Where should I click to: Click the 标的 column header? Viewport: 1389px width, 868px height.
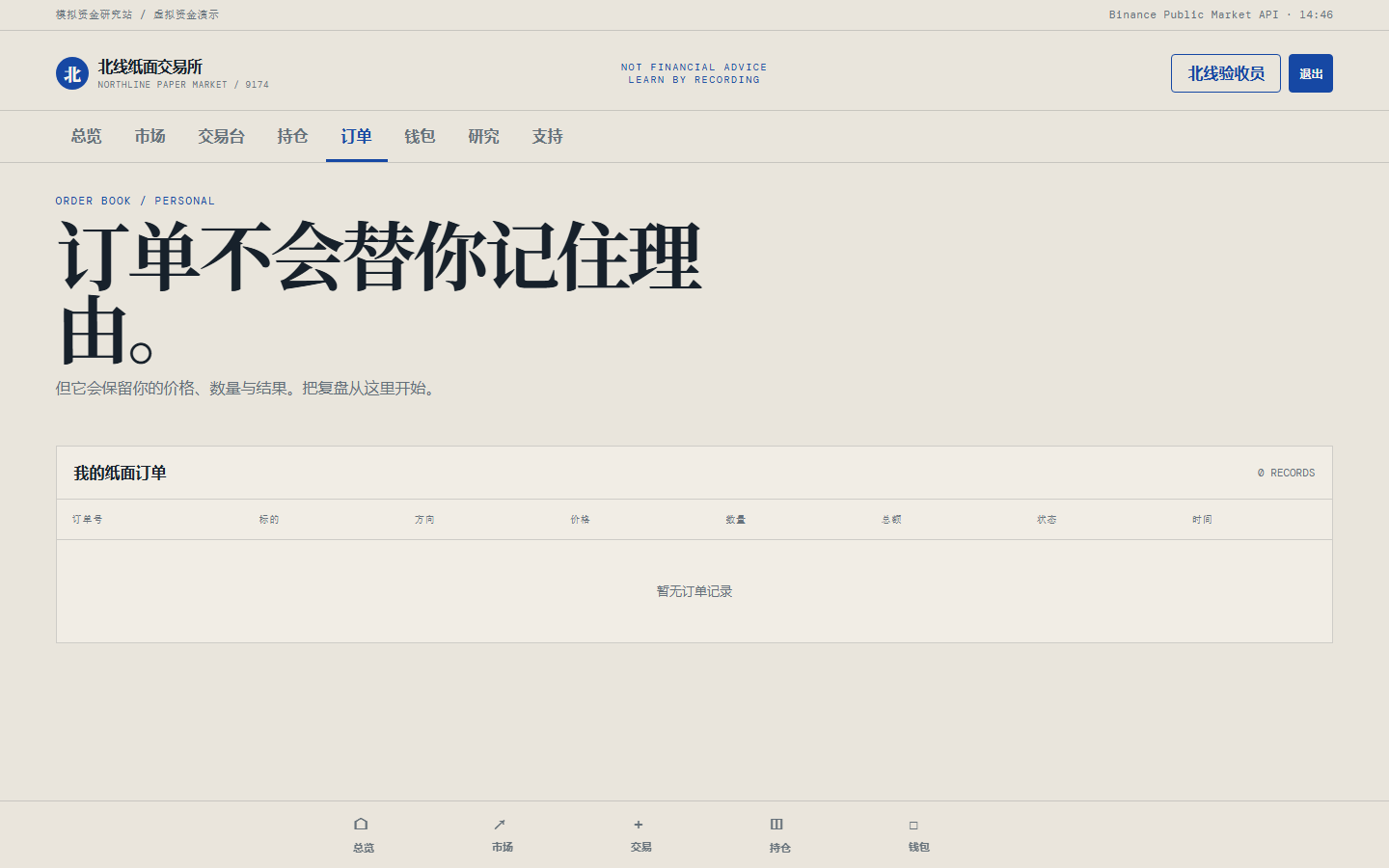tap(269, 520)
